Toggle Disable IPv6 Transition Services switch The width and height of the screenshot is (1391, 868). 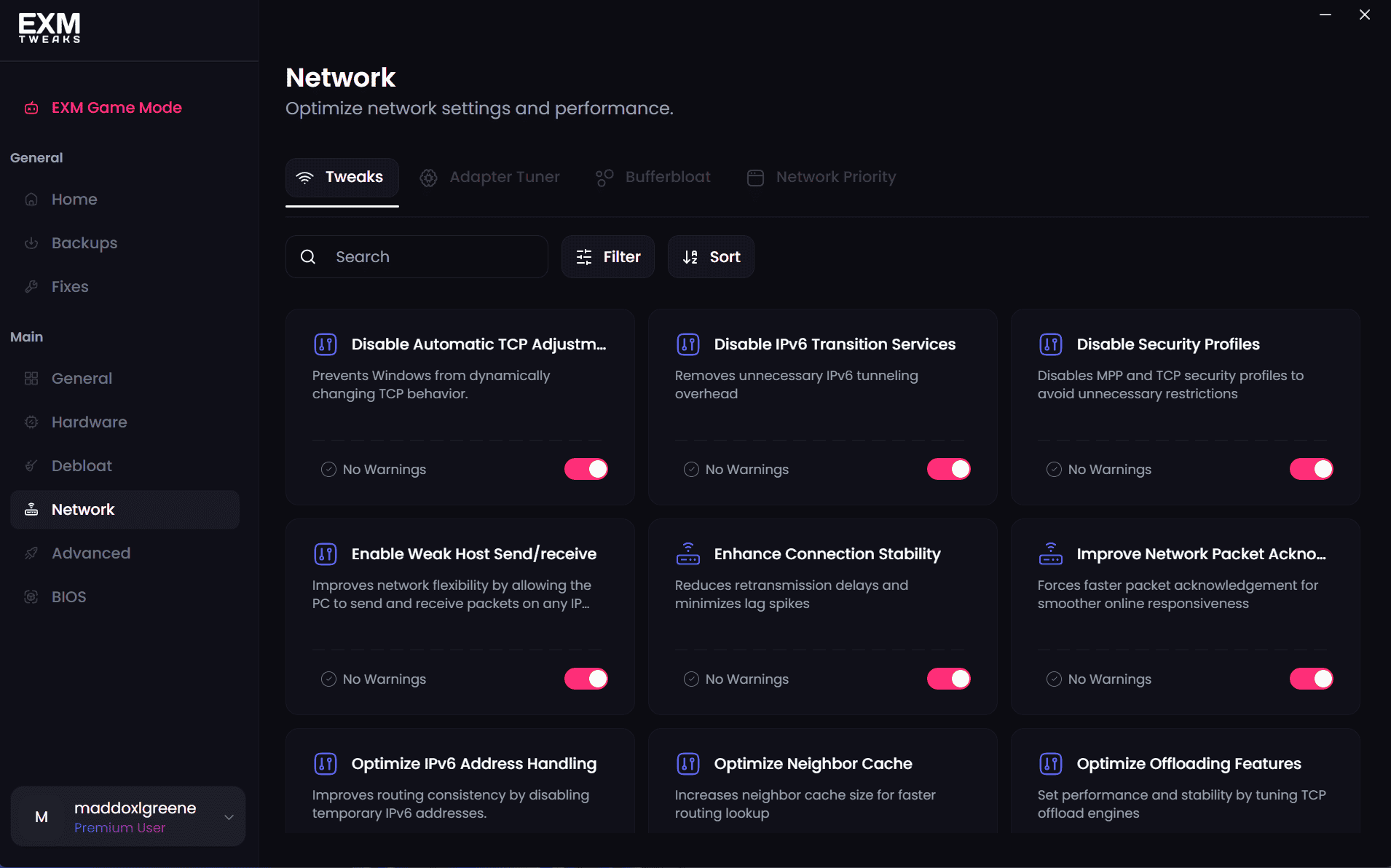tap(948, 469)
